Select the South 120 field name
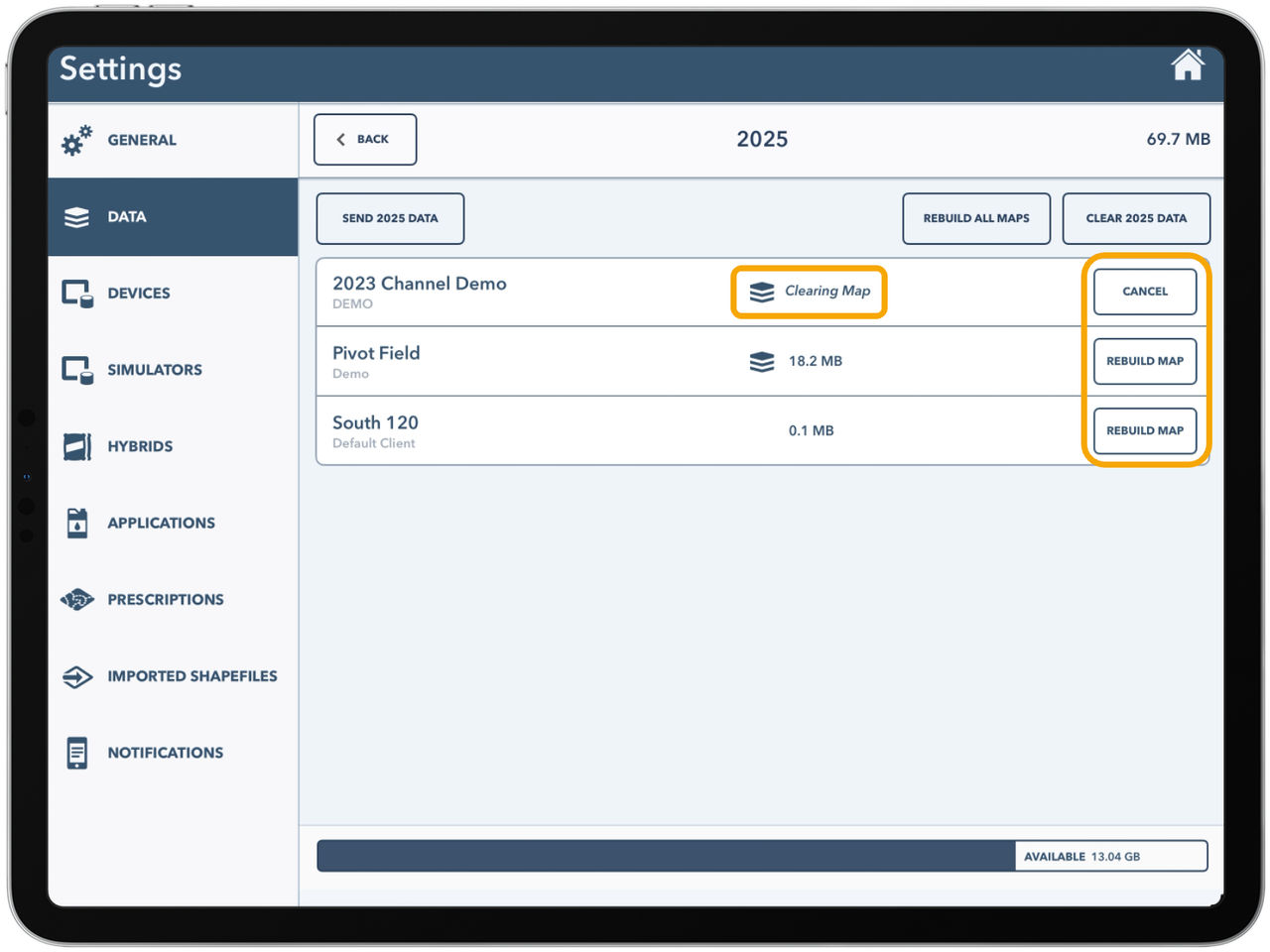The height and width of the screenshot is (952, 1270). [x=375, y=422]
